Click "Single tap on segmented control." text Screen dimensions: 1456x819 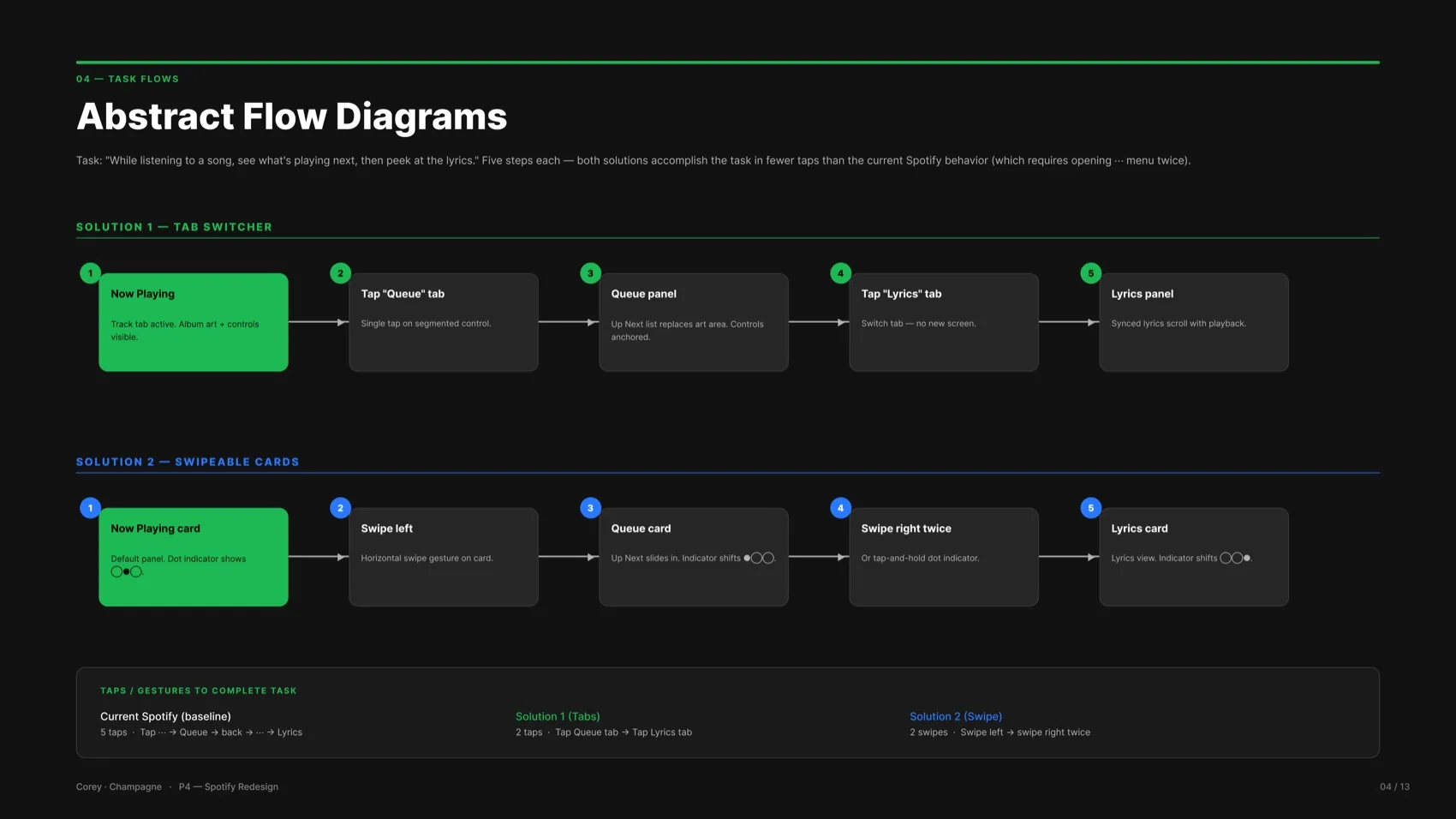426,324
